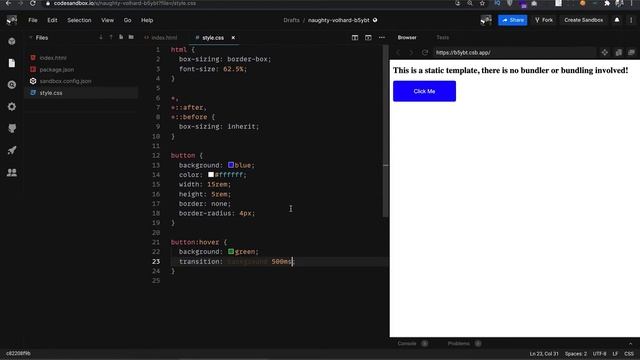
Task: Open the header vertical dots menu
Action: point(631,20)
